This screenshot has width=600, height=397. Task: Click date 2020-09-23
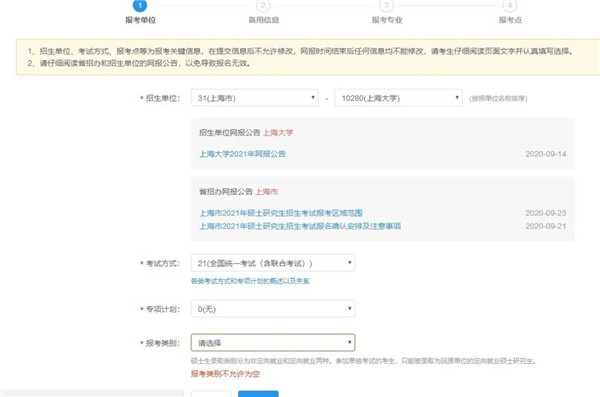click(546, 213)
